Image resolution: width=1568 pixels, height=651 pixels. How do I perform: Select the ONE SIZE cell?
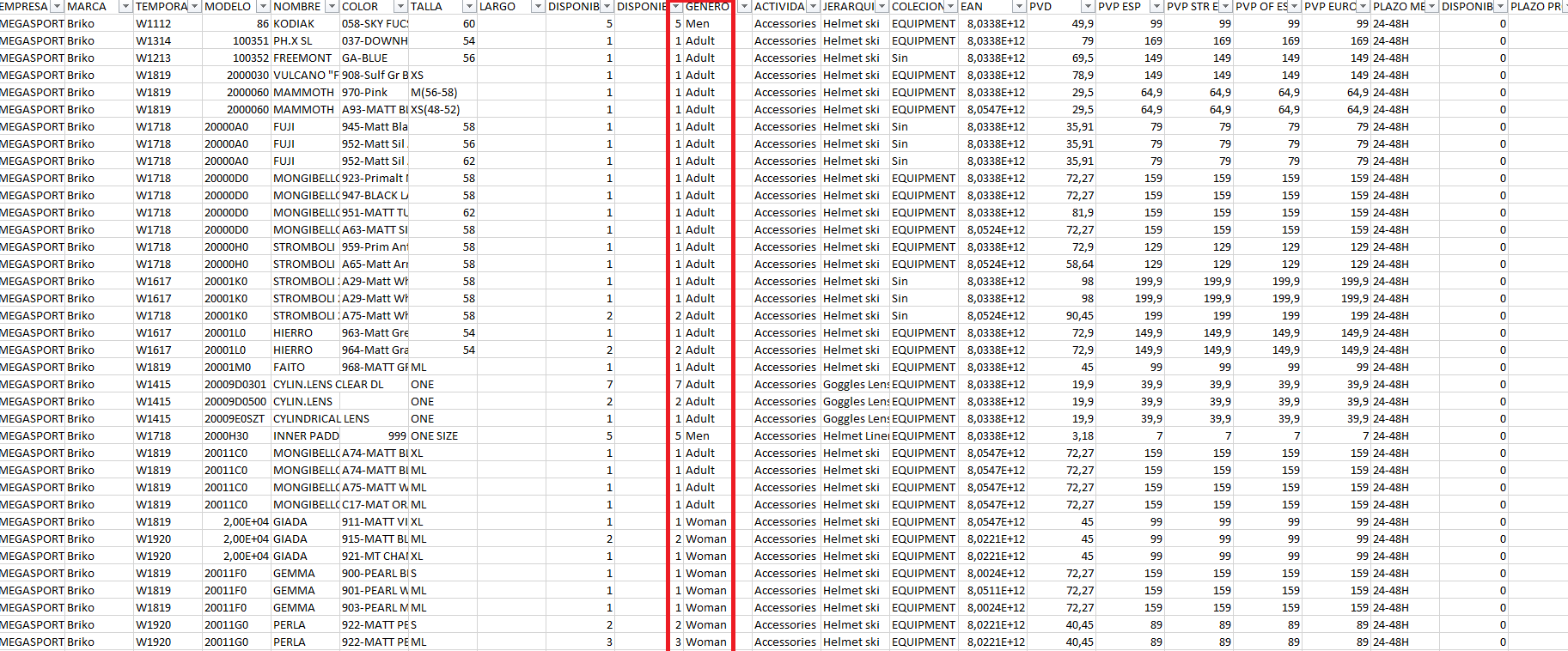(442, 436)
